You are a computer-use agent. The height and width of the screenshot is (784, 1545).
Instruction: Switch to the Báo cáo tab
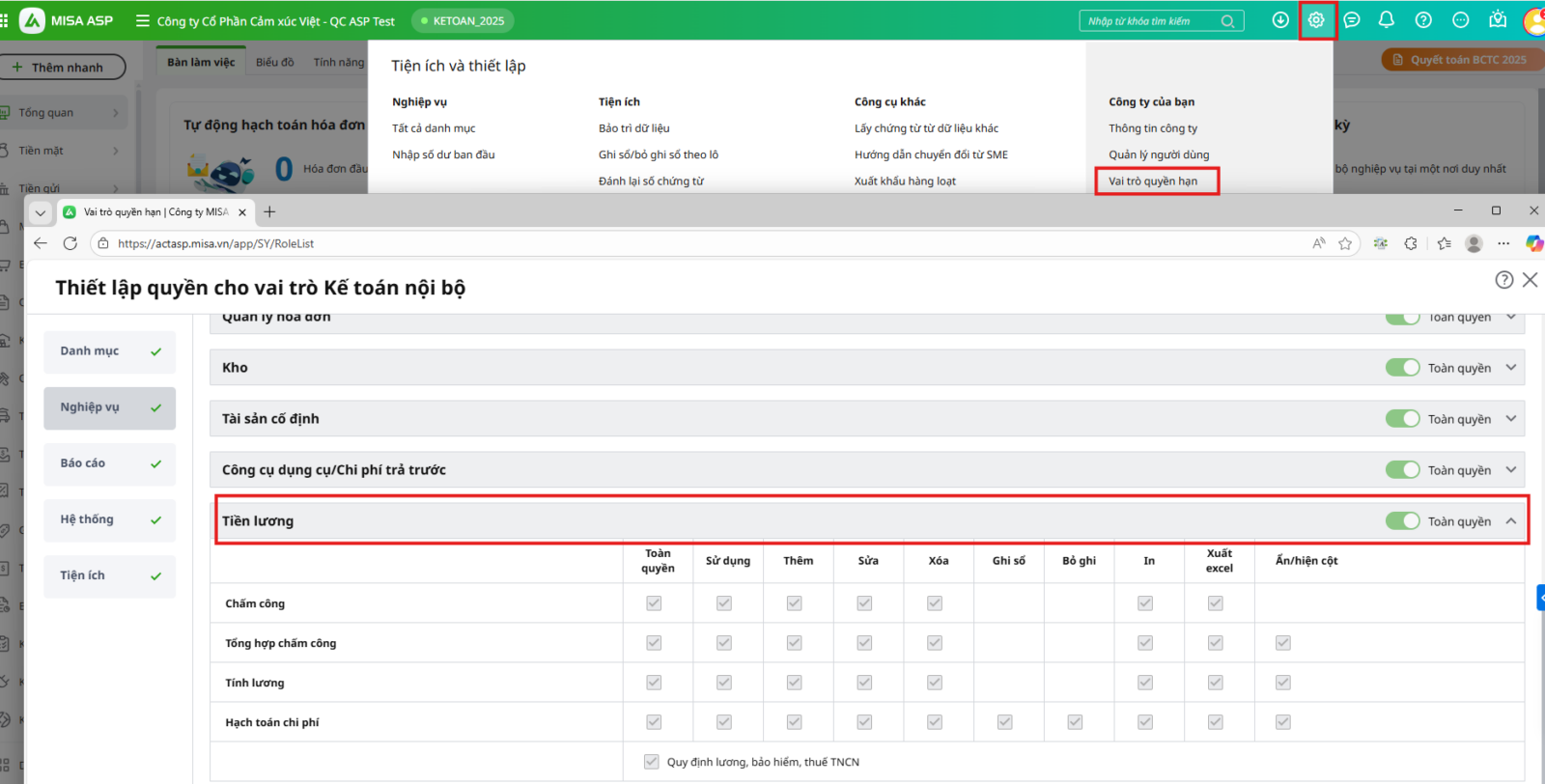coord(109,463)
